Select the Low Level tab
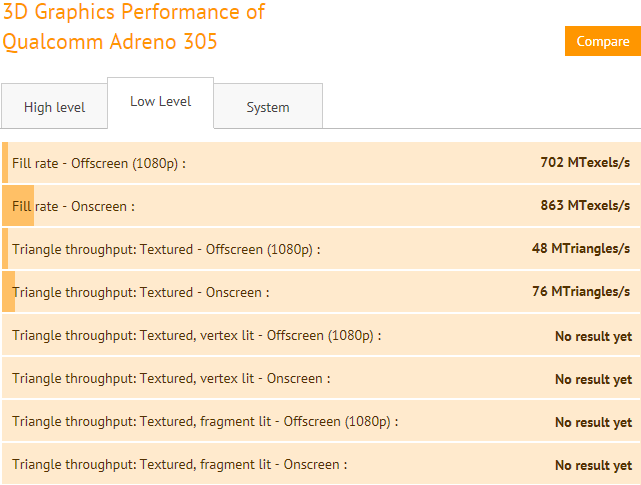 161,102
